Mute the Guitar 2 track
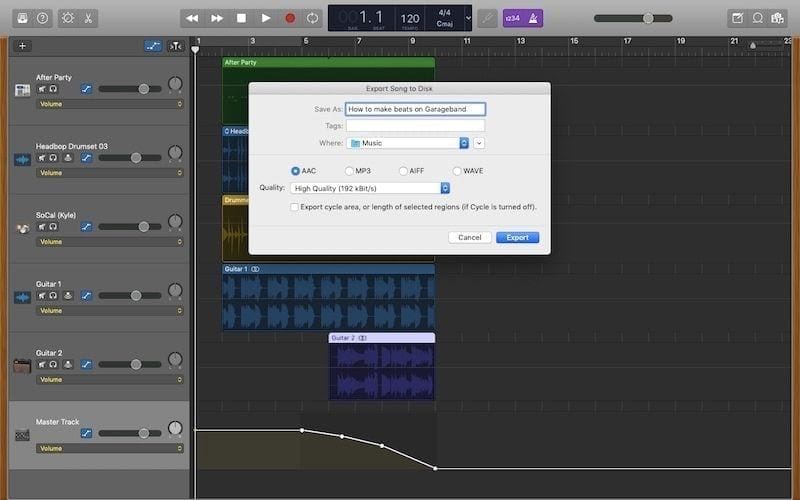Screen dimensions: 800x500 [42, 364]
